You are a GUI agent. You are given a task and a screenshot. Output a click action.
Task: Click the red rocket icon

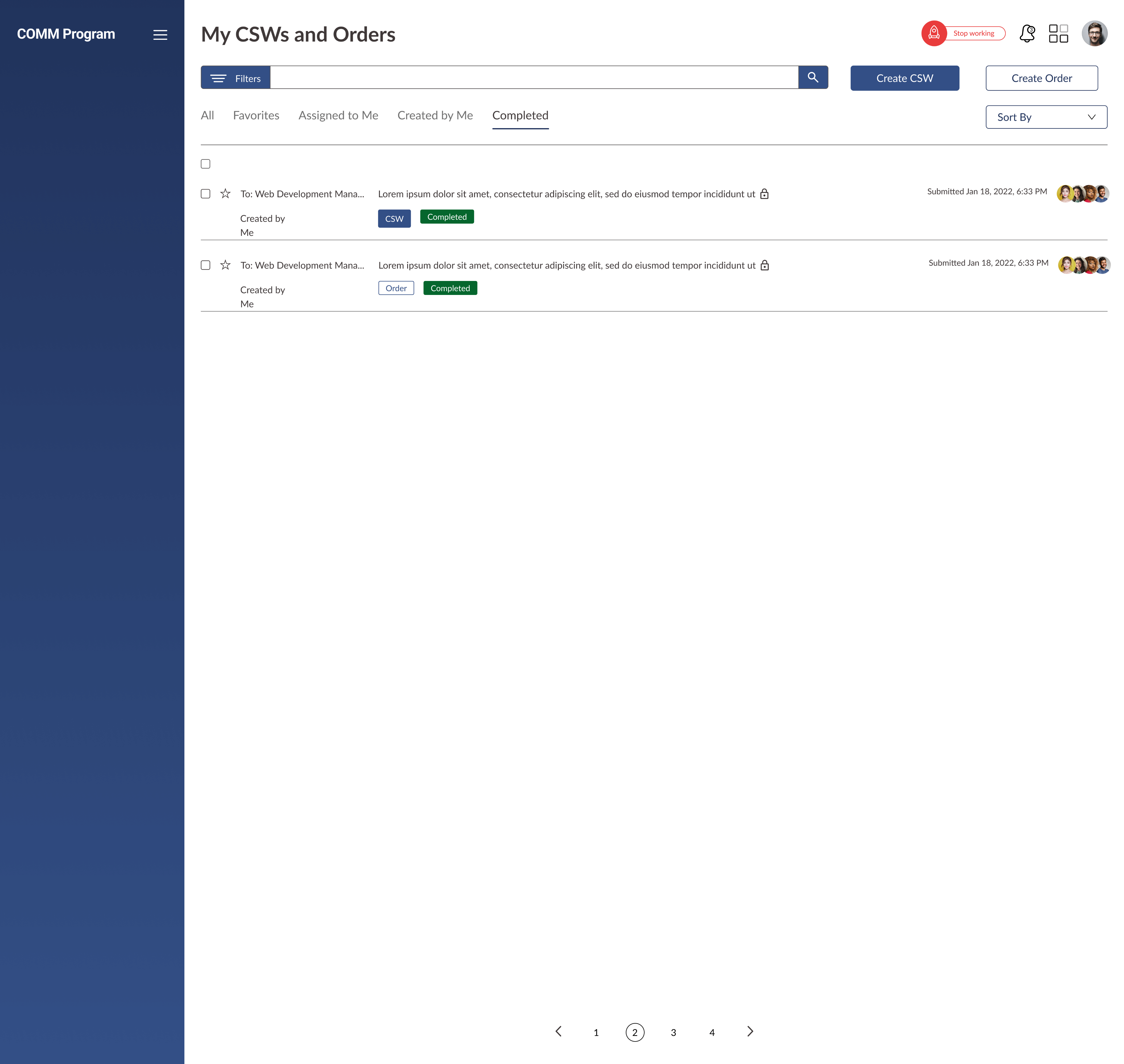[x=933, y=33]
